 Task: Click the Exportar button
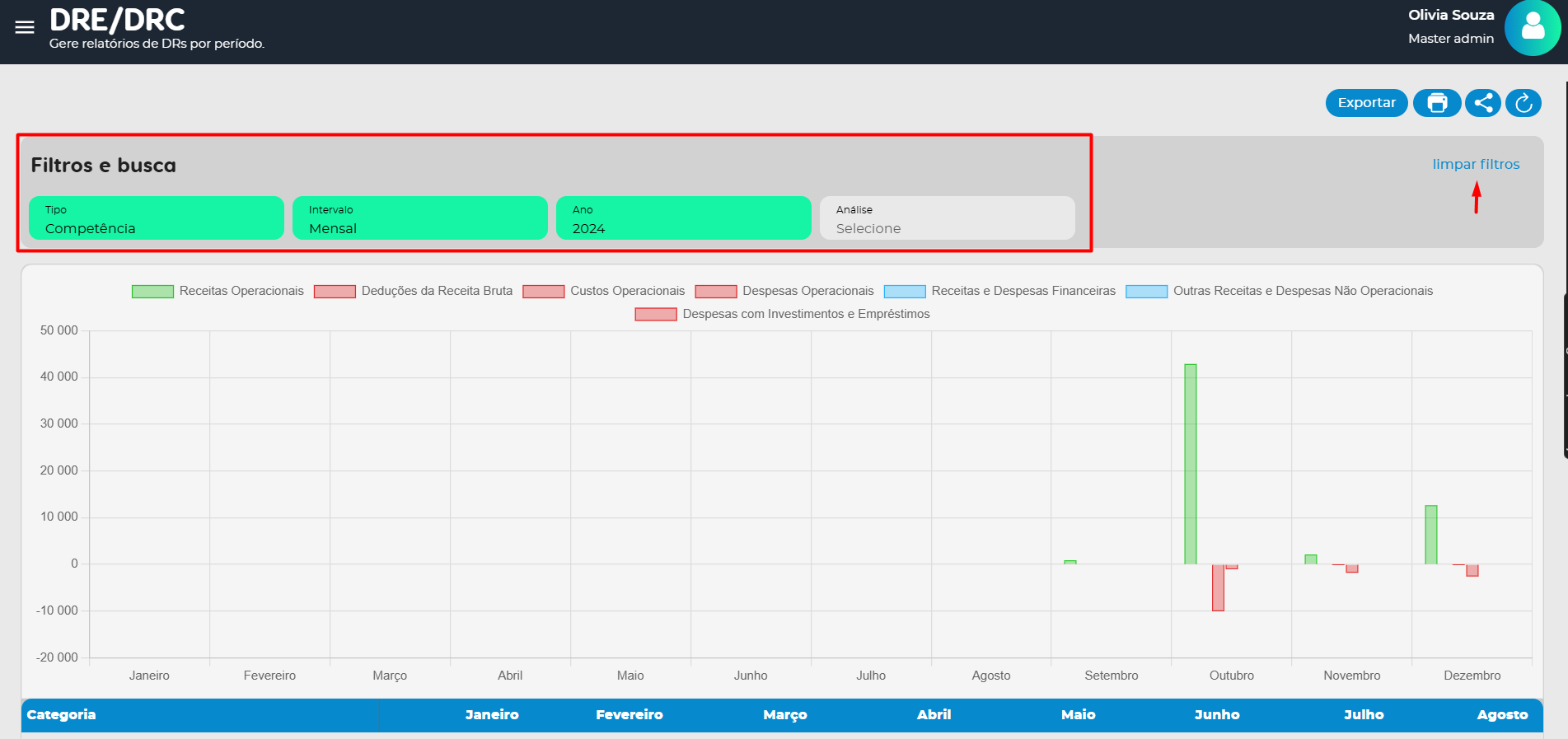(1366, 103)
